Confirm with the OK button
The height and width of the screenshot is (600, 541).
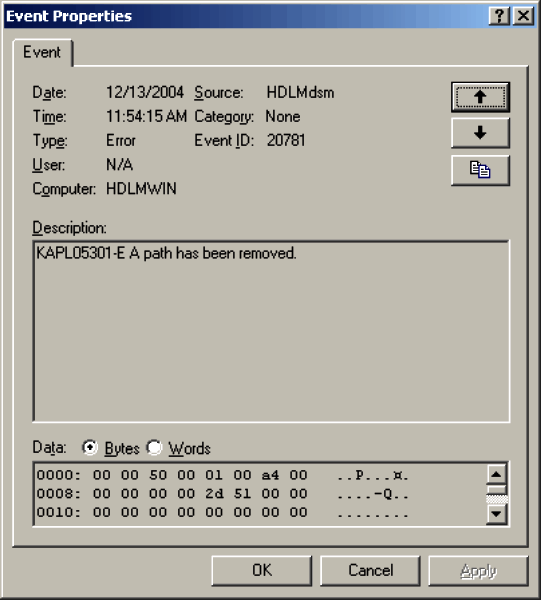coord(262,571)
